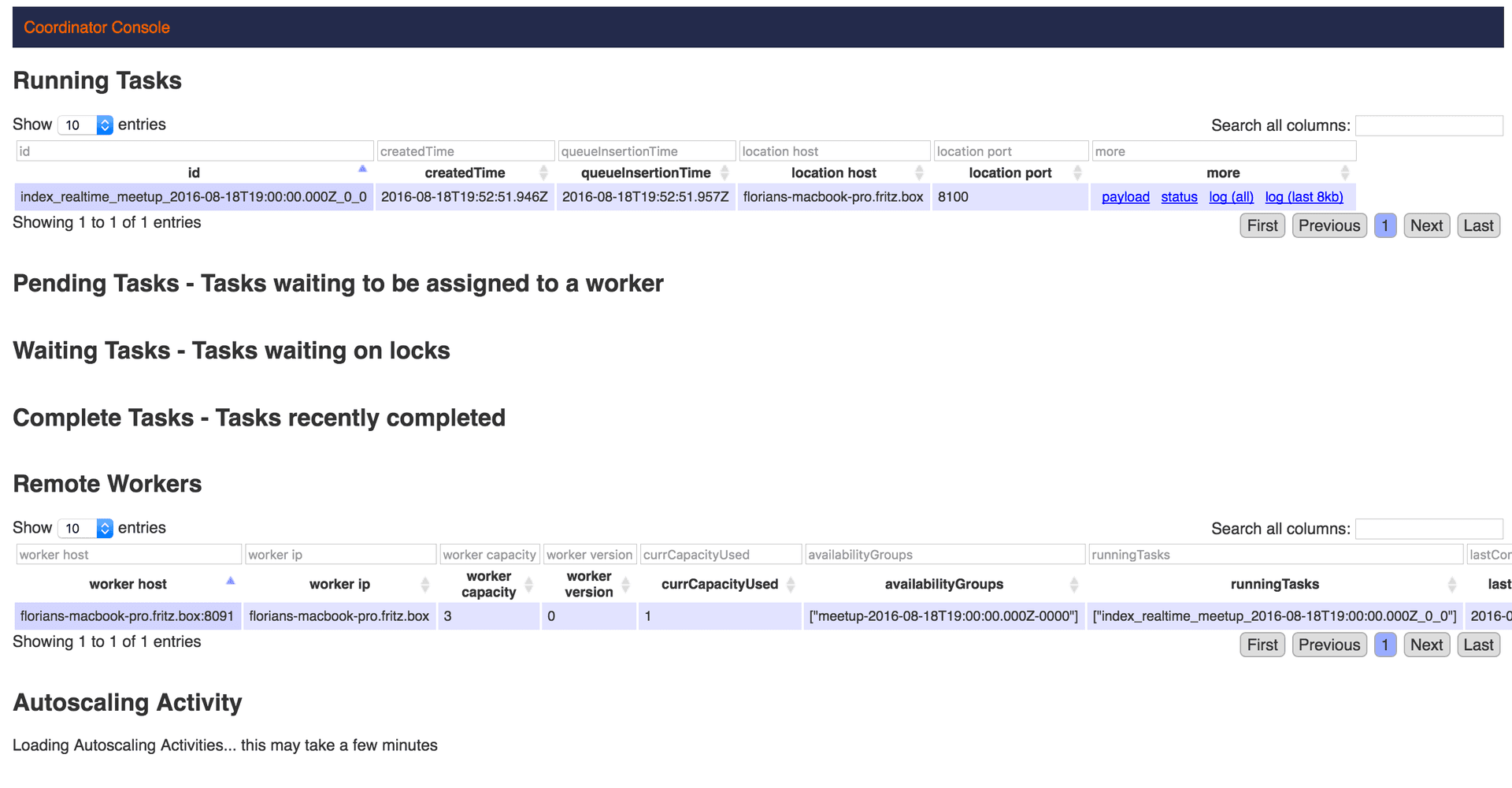Sort by createdTime column arrow
1512x788 pixels.
tap(543, 173)
